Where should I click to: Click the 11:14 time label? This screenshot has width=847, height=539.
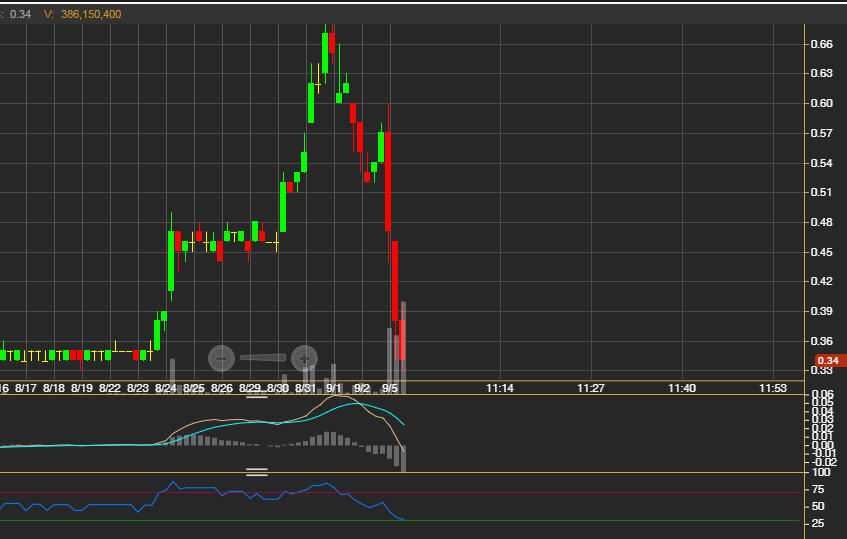500,388
